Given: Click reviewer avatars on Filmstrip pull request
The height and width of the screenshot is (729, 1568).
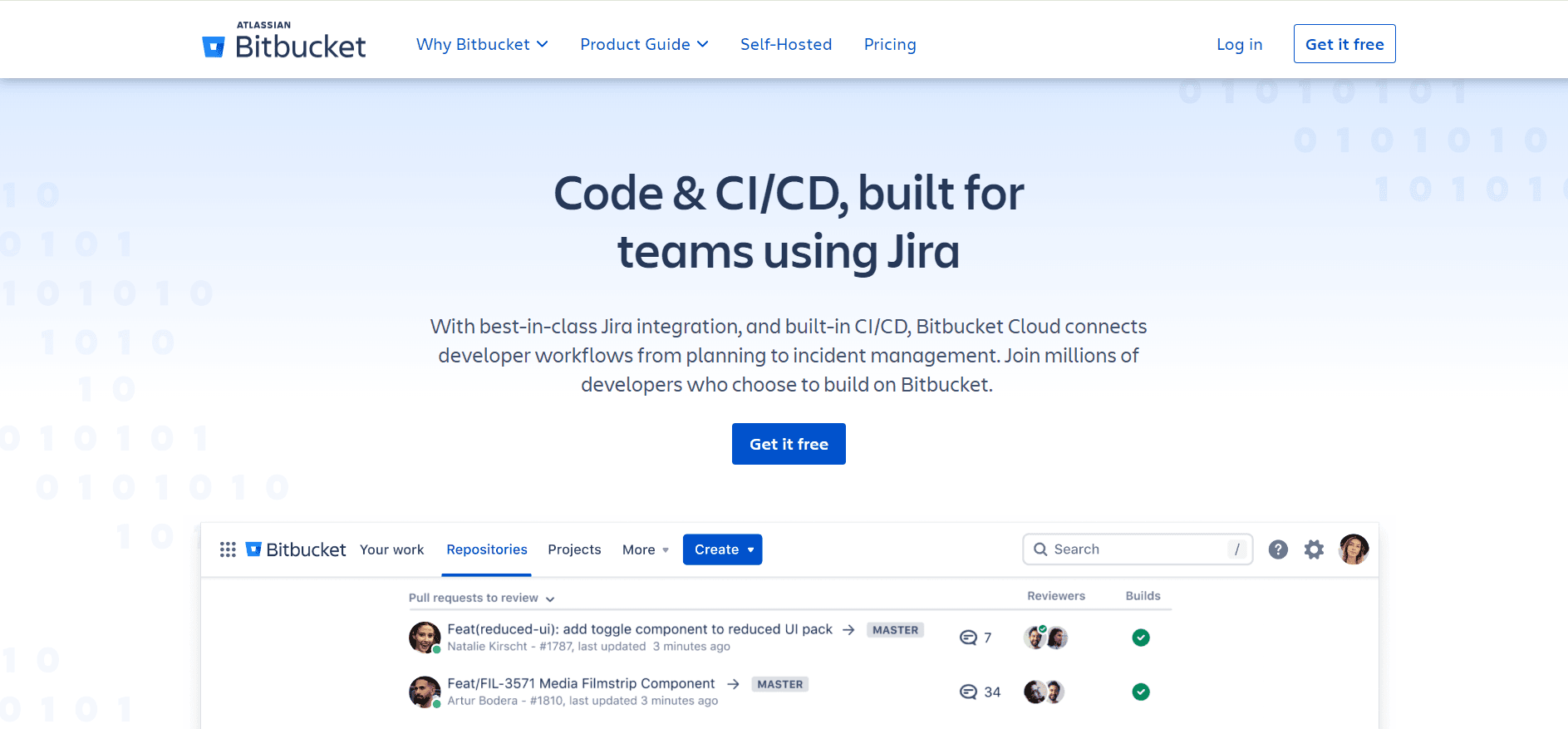Looking at the screenshot, I should coord(1044,692).
